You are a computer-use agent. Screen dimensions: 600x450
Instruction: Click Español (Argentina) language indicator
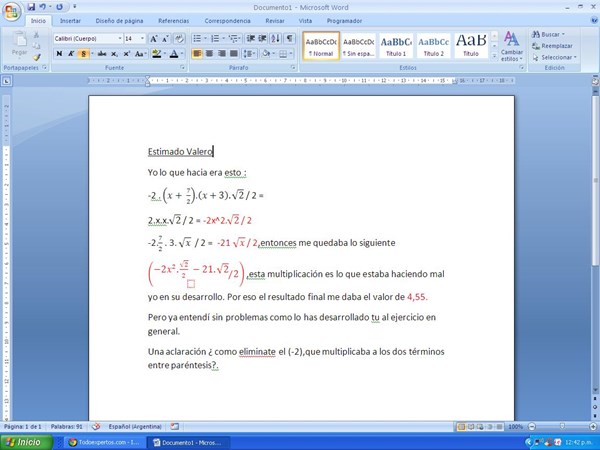(135, 426)
